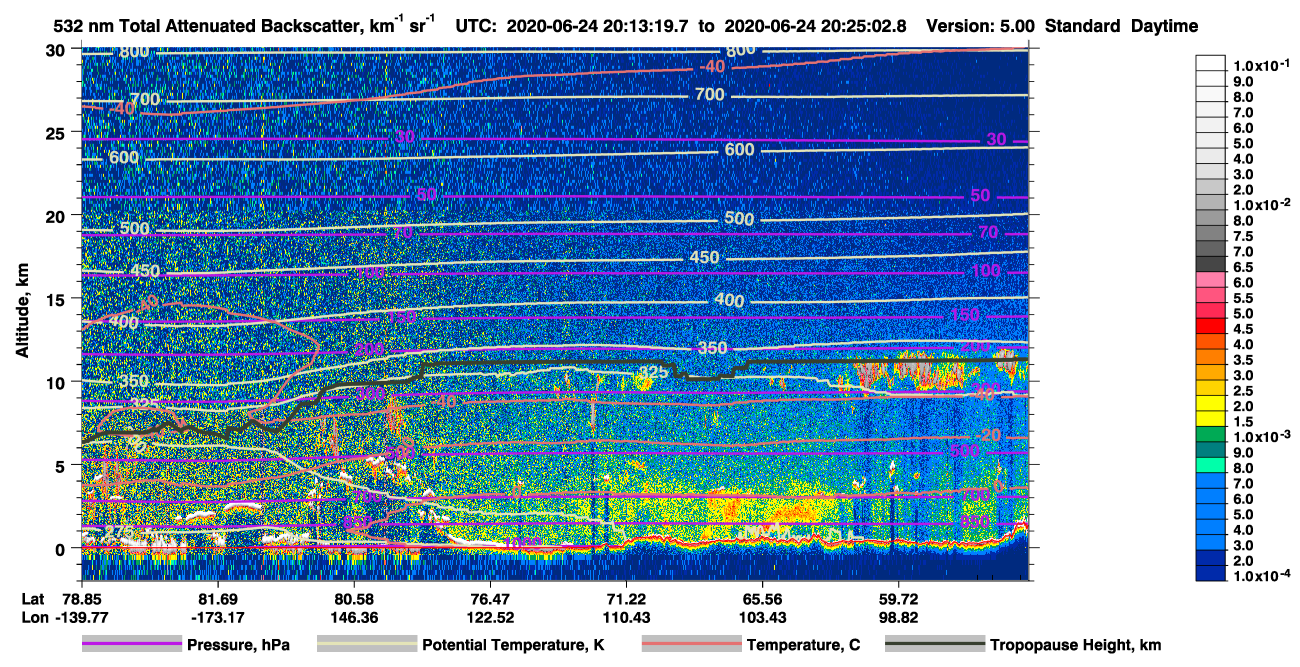Choose the white swatch at colorbar top
The width and height of the screenshot is (1300, 667).
[1211, 62]
